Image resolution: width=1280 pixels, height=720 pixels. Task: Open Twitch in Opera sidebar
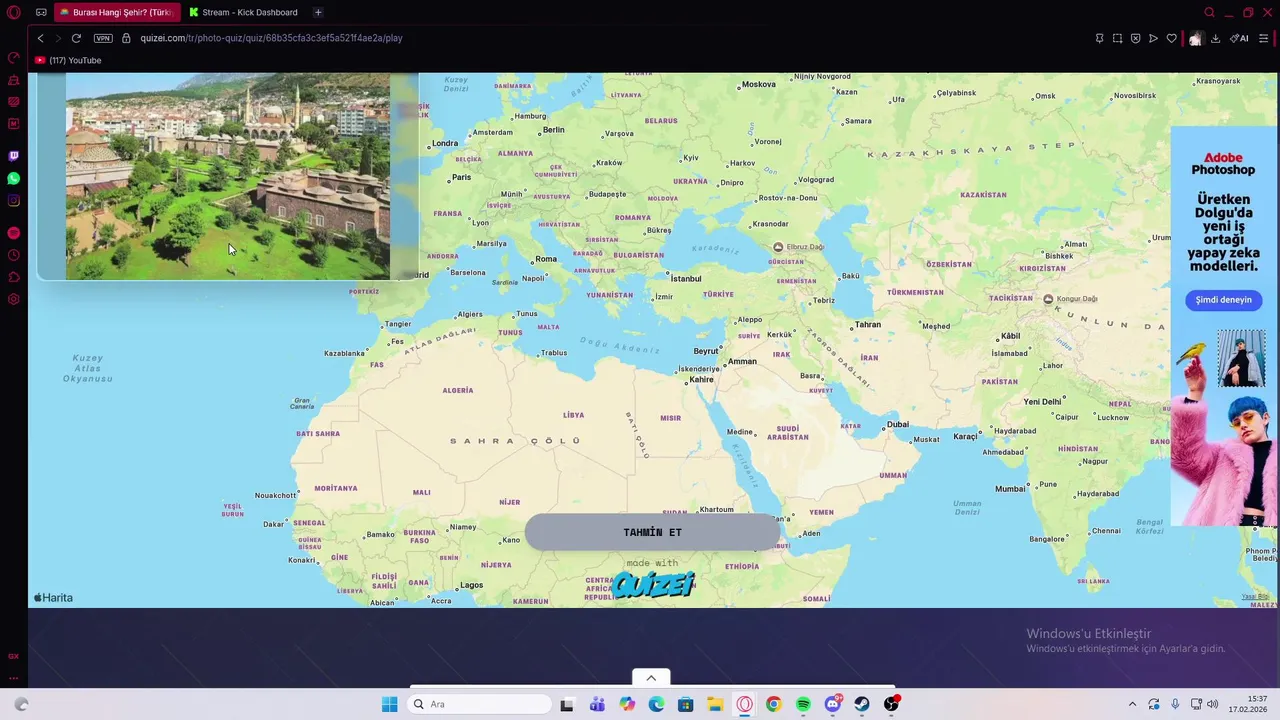[x=13, y=156]
